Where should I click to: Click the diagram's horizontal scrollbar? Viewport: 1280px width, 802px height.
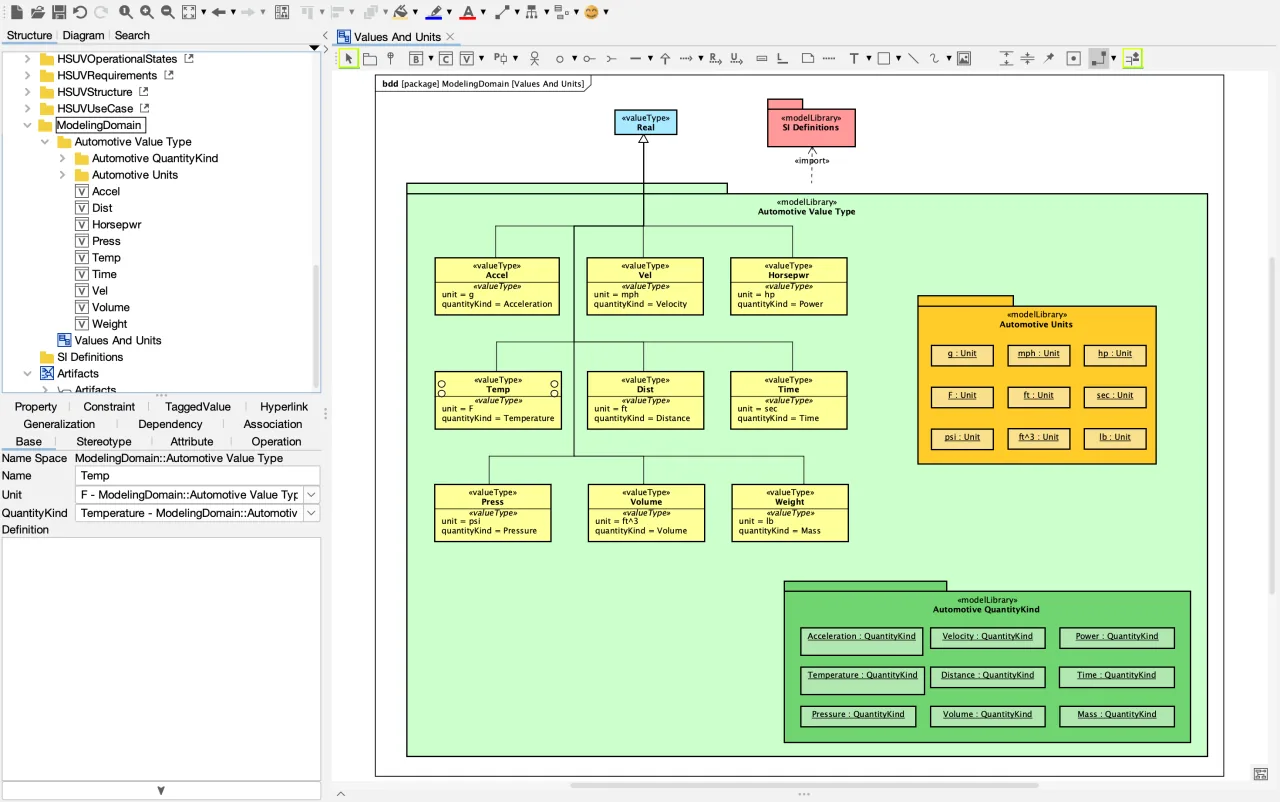point(804,786)
